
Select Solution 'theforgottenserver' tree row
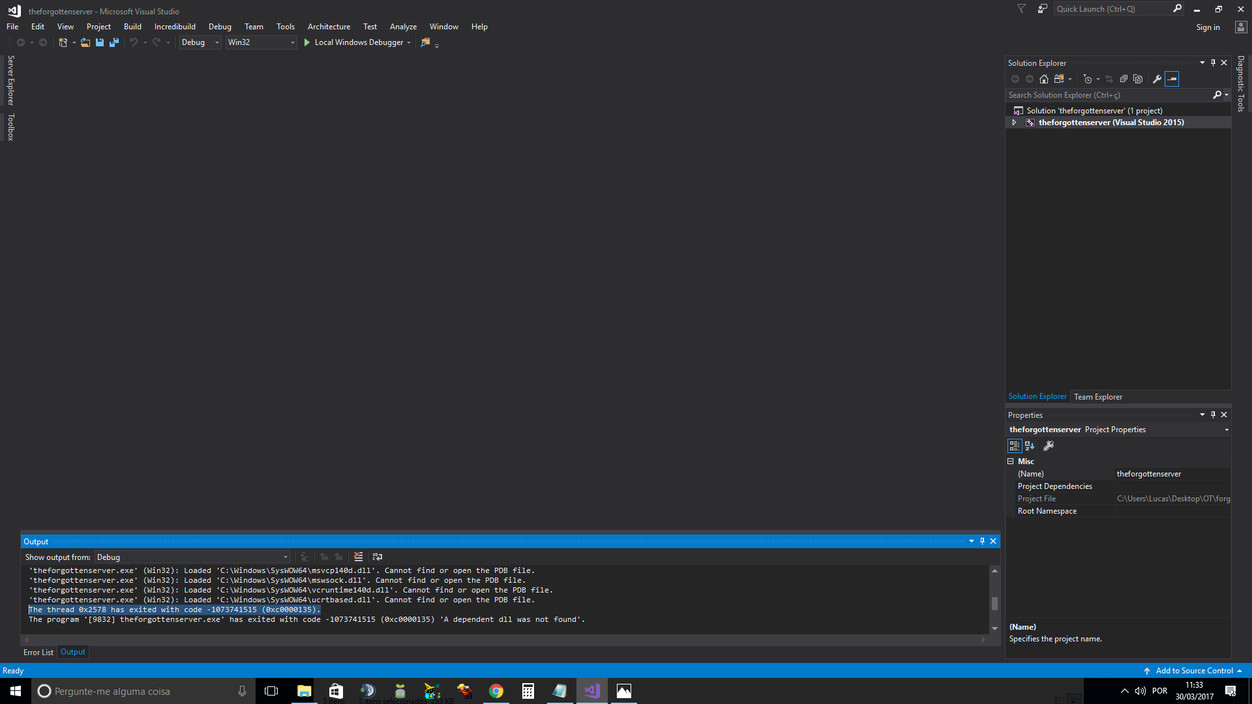(1118, 110)
